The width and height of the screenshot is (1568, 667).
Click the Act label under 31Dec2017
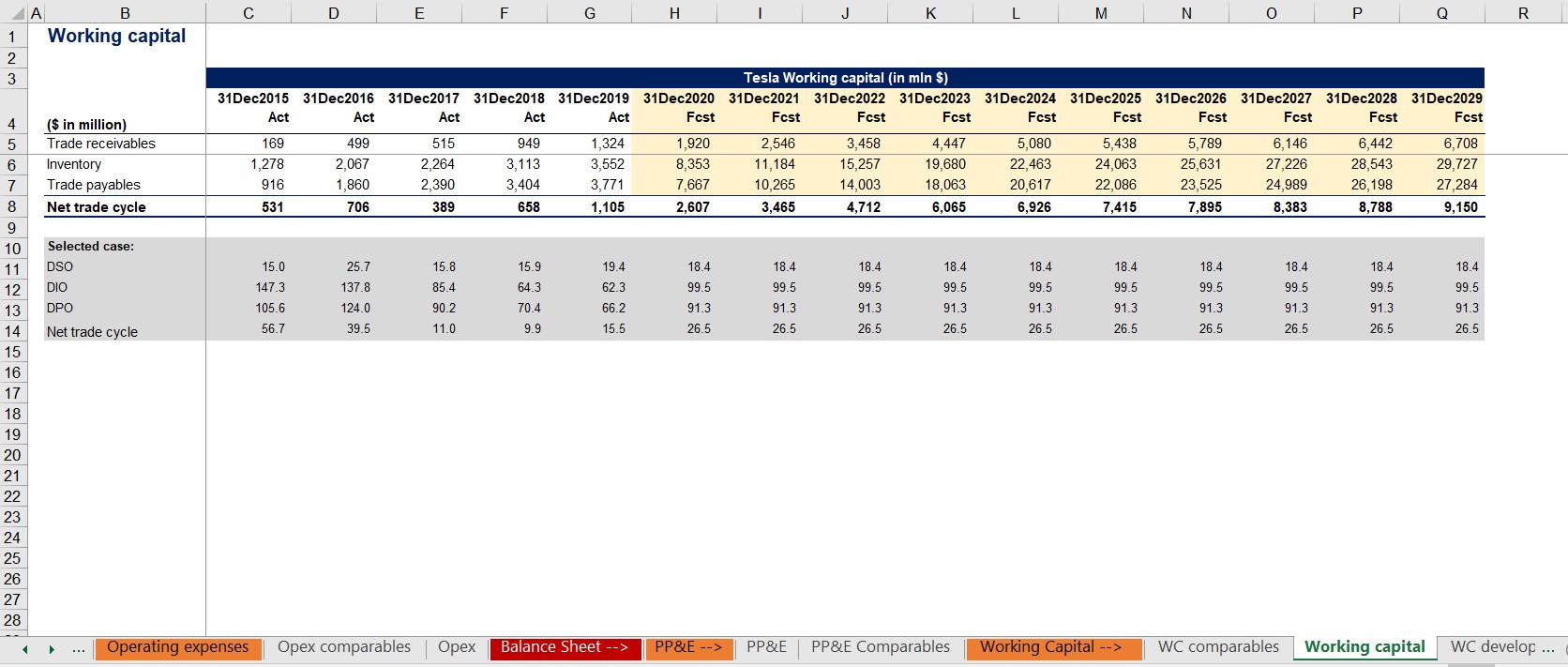coord(449,117)
